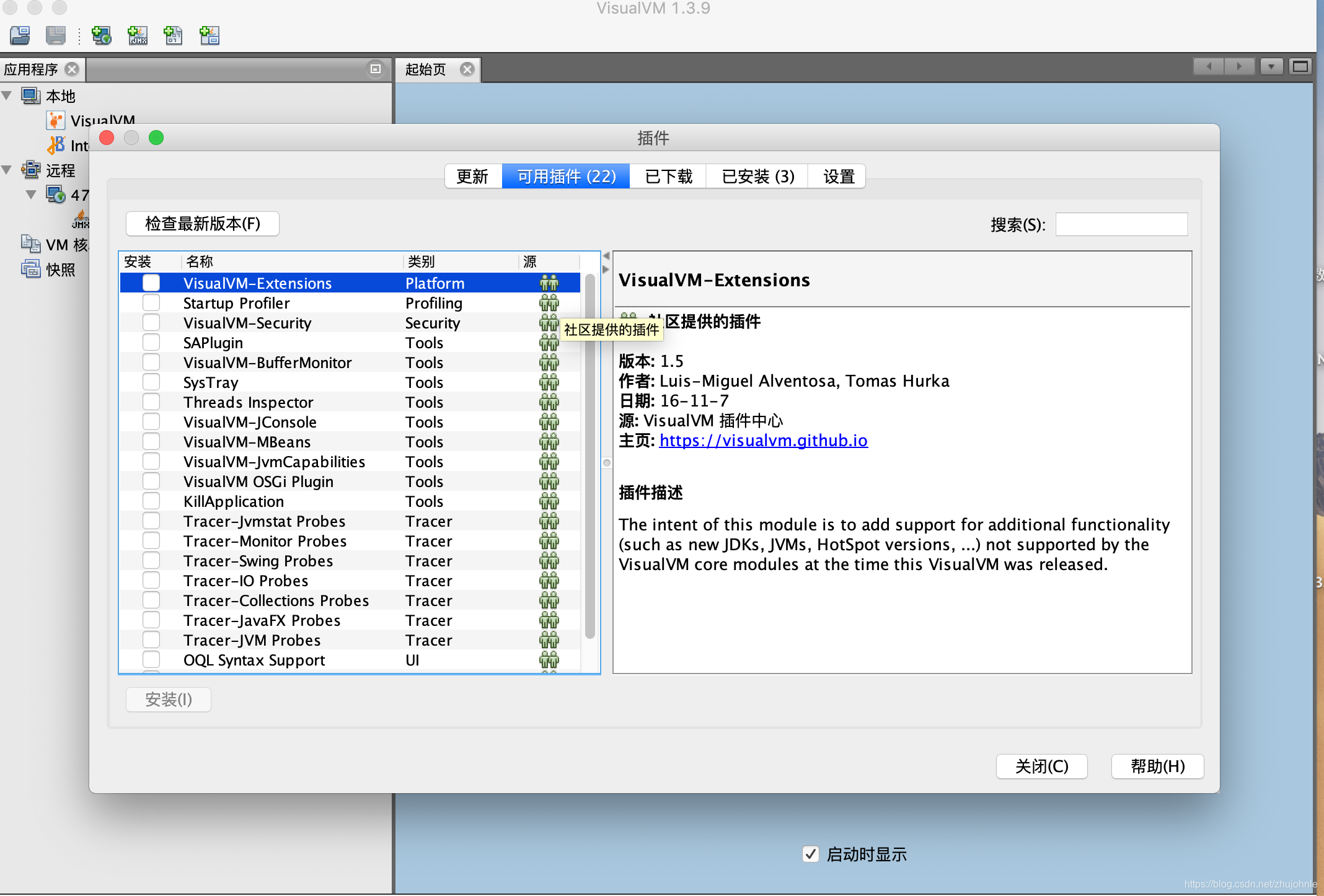This screenshot has width=1324, height=896.
Task: Click the scroll tabs left arrow
Action: [x=1209, y=66]
